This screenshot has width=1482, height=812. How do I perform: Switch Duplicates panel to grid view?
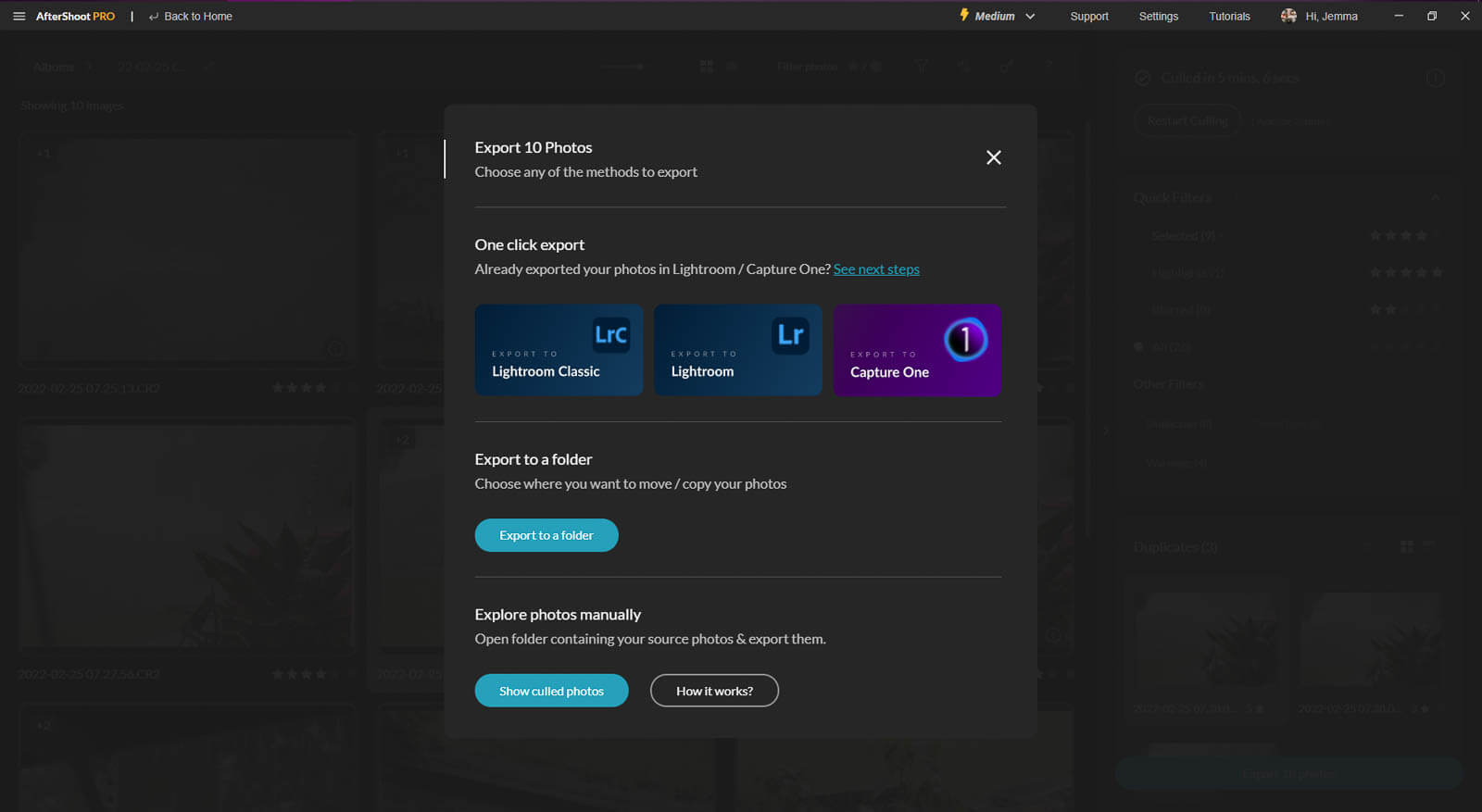(1406, 546)
